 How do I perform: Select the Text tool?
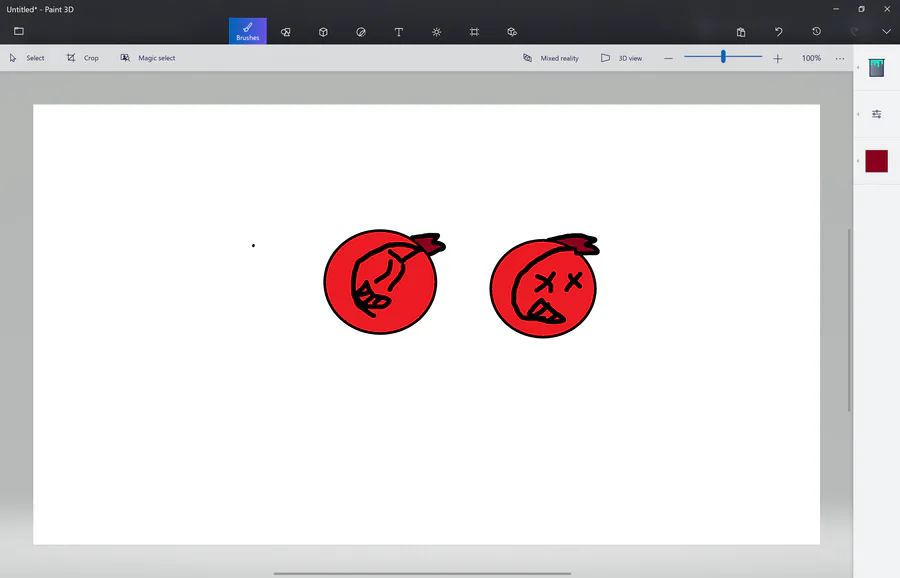(399, 32)
